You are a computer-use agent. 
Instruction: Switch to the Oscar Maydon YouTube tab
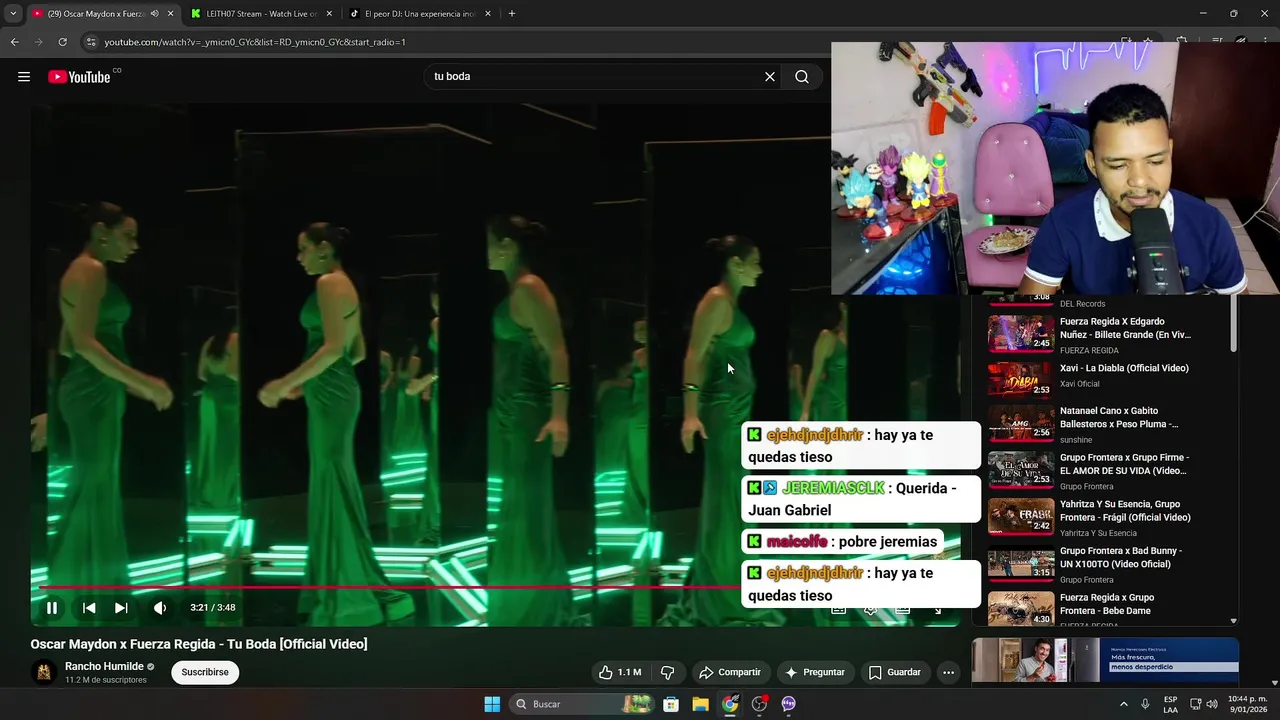(x=90, y=14)
